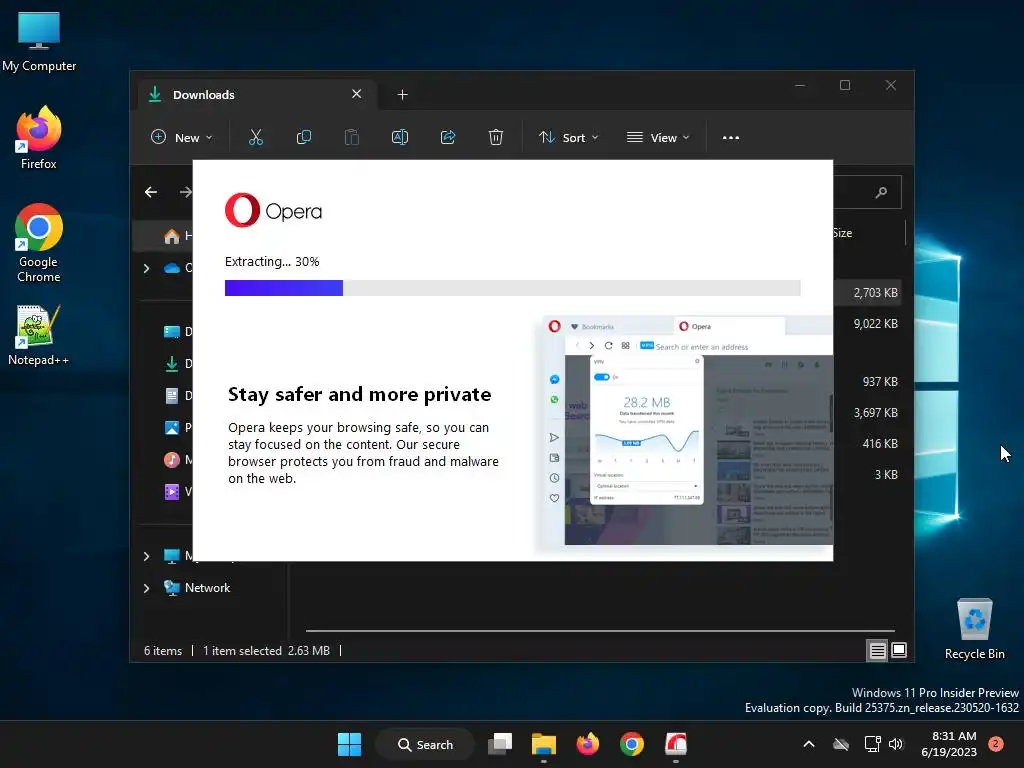Select the Pictures icon in navigation pane
Screen dimensions: 1024x768
(x=172, y=428)
